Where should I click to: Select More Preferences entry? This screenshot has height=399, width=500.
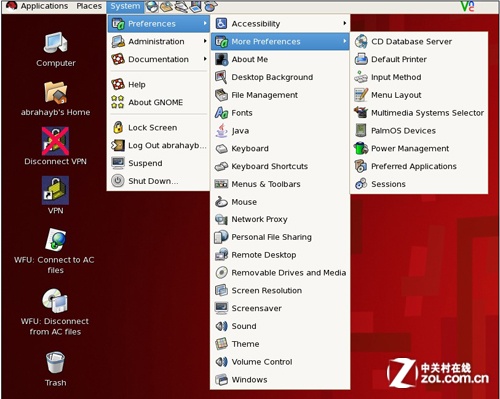click(x=280, y=41)
